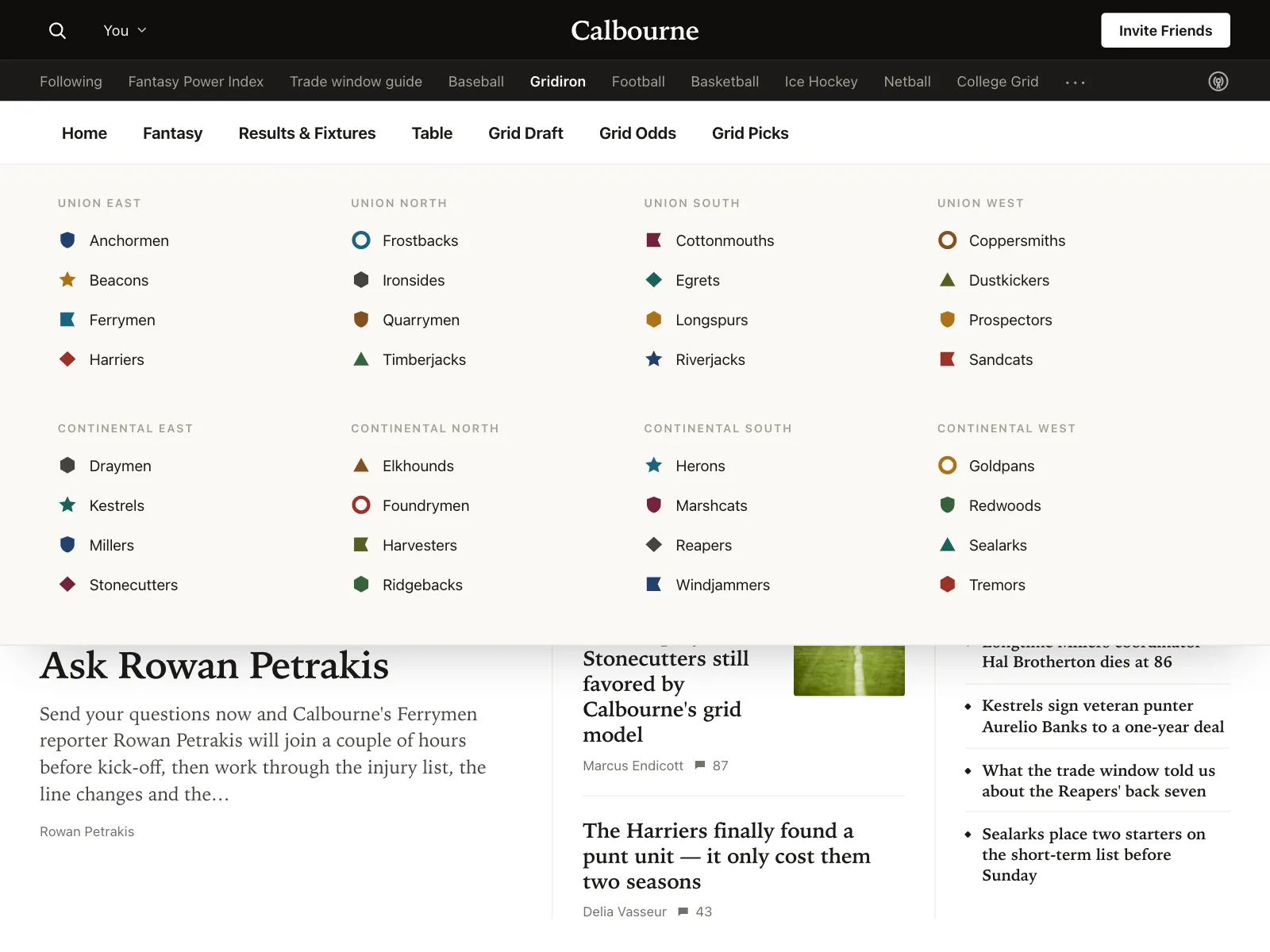
Task: Click the Quarrymen shield icon
Action: (361, 319)
